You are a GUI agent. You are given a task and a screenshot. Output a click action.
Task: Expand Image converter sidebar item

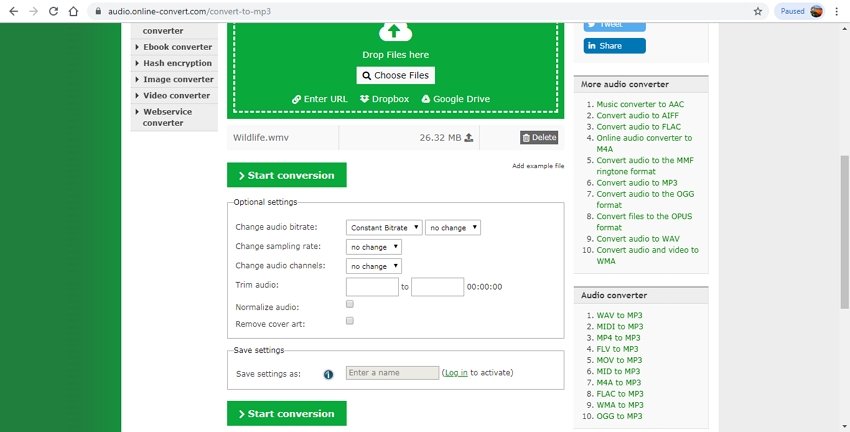tap(174, 80)
